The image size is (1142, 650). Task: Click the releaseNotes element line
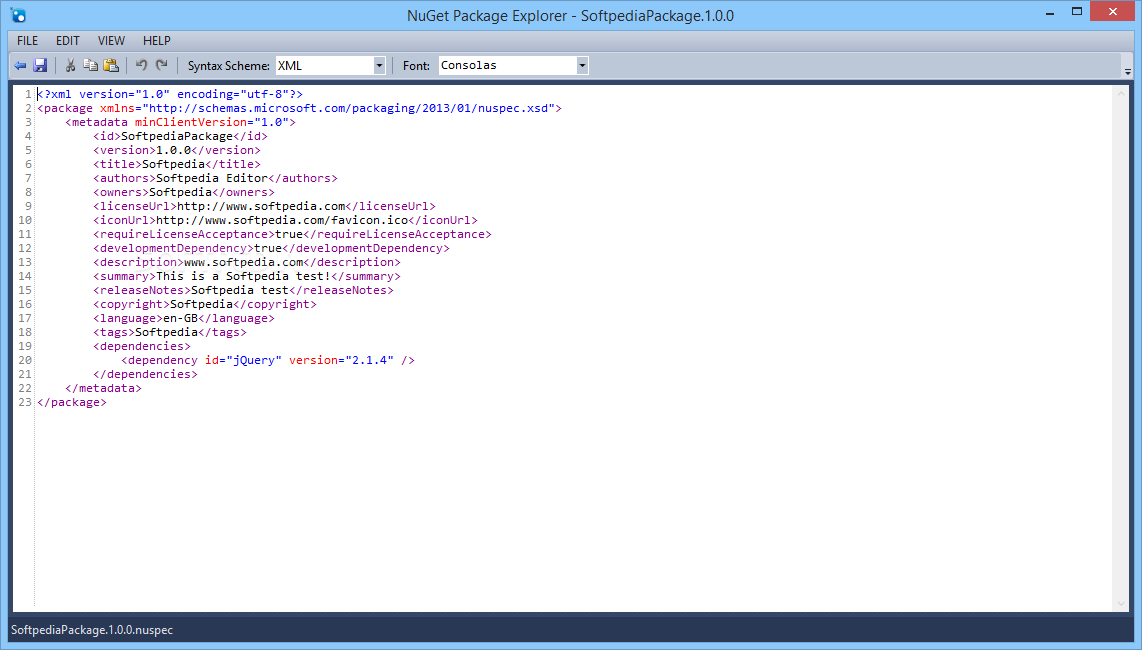(243, 290)
